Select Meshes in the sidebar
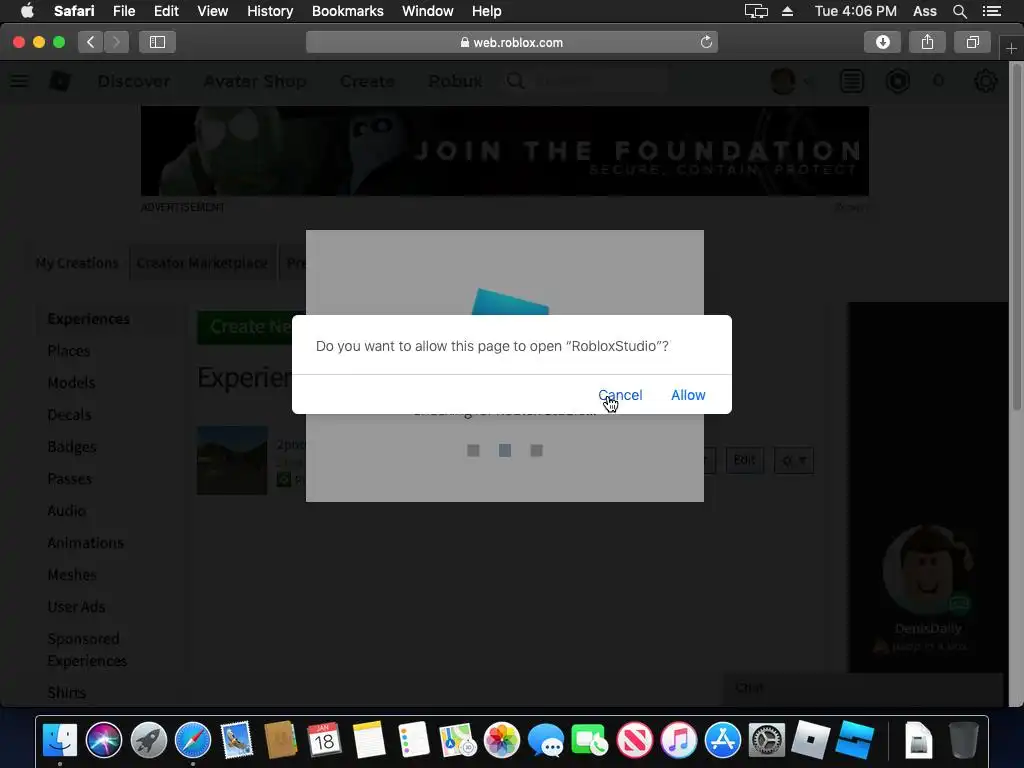The image size is (1024, 768). (72, 575)
